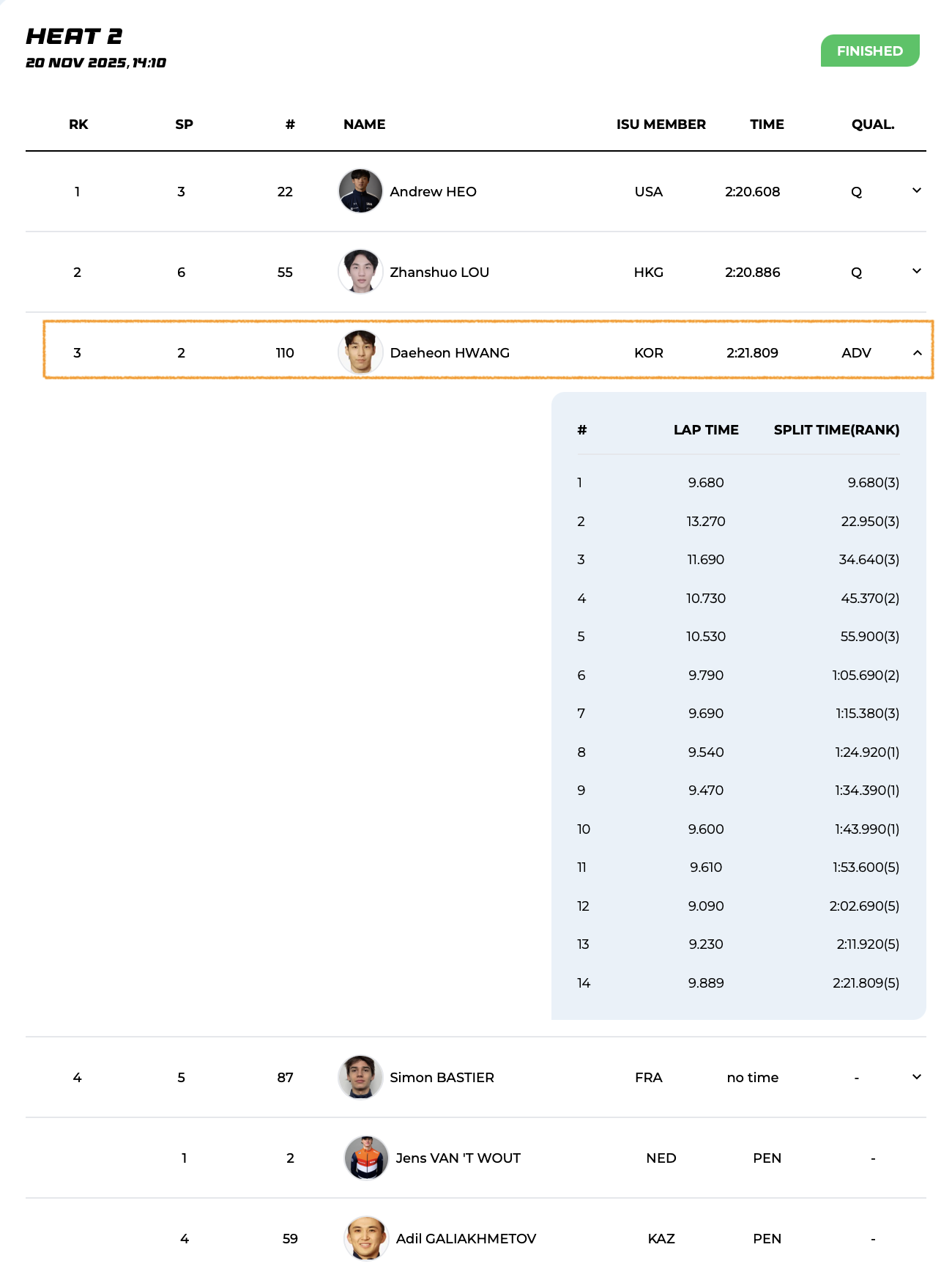This screenshot has height=1269, width=952.
Task: Click the HEAT 2 heading
Action: (x=74, y=37)
